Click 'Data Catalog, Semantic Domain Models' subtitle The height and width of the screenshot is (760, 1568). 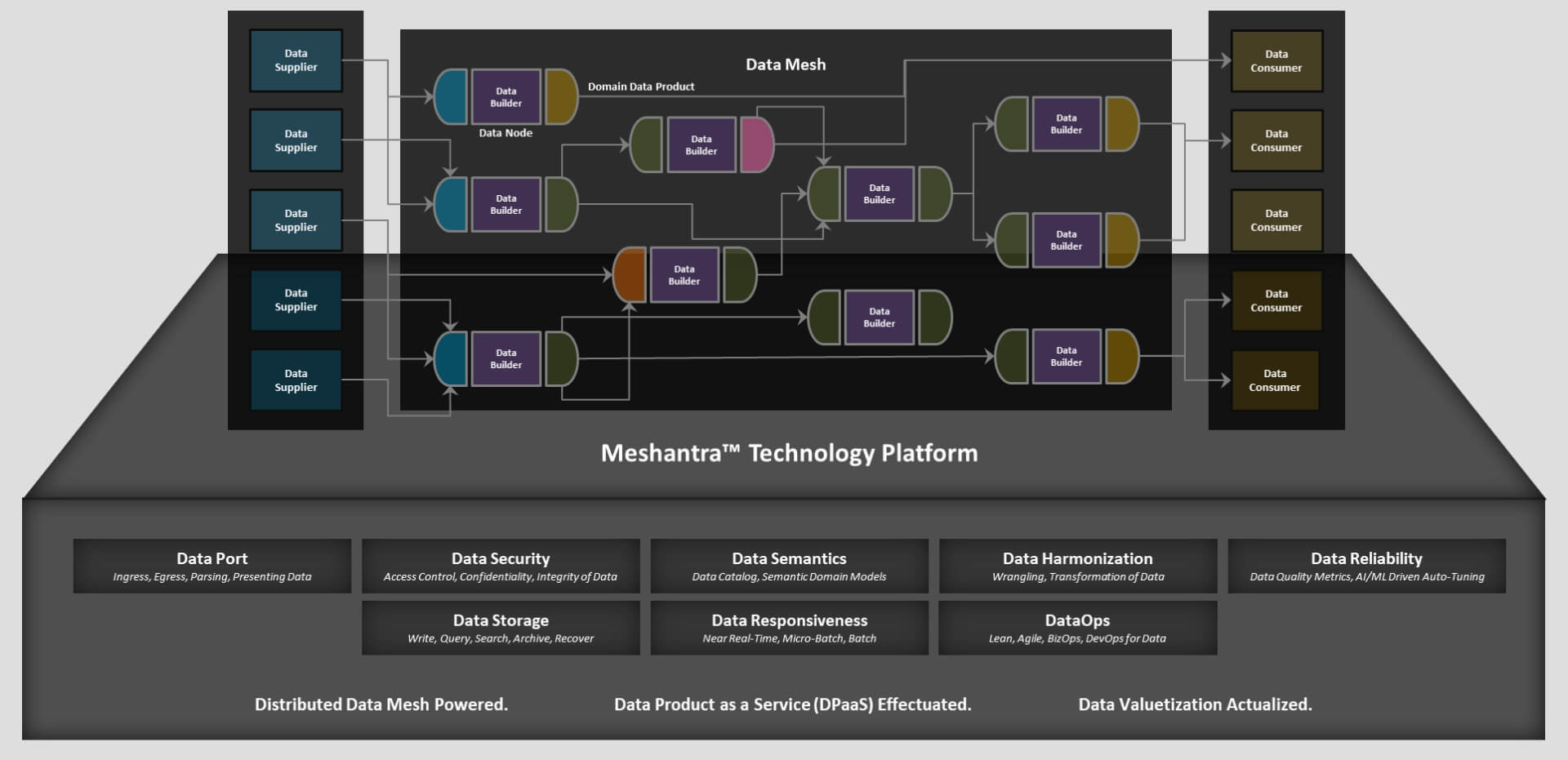click(789, 577)
